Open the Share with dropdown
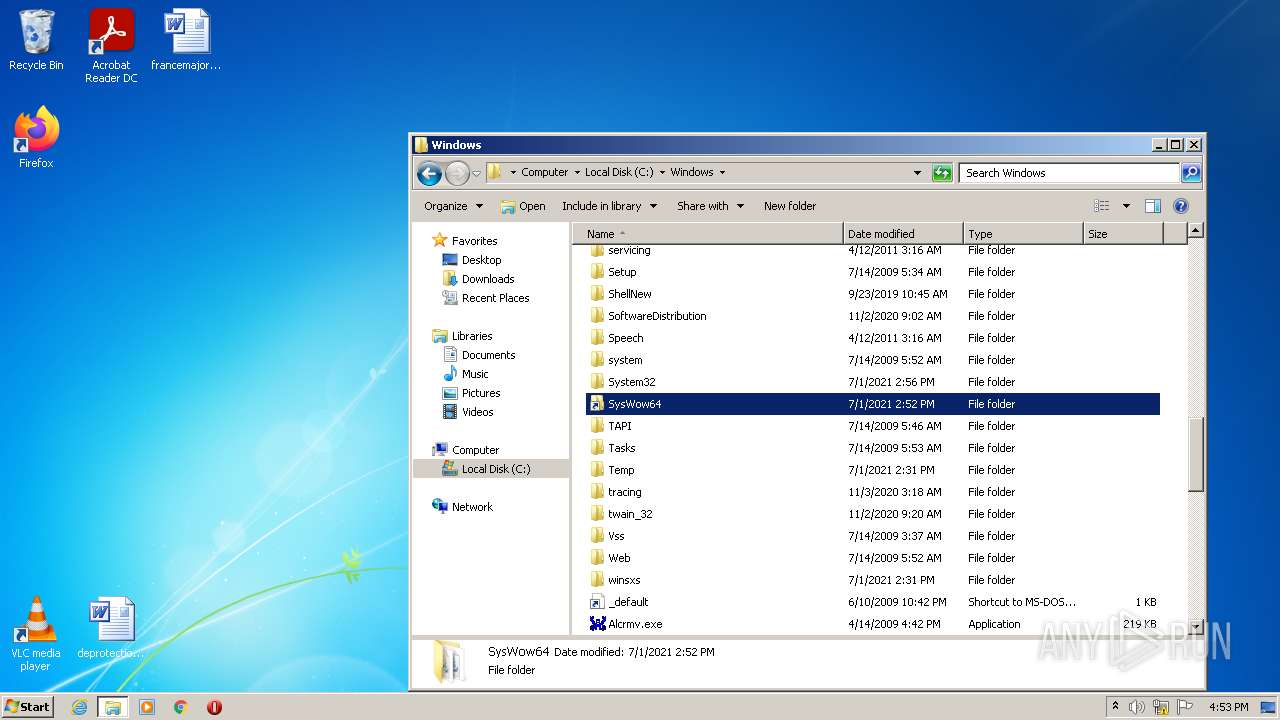Viewport: 1280px width, 720px height. (x=710, y=206)
